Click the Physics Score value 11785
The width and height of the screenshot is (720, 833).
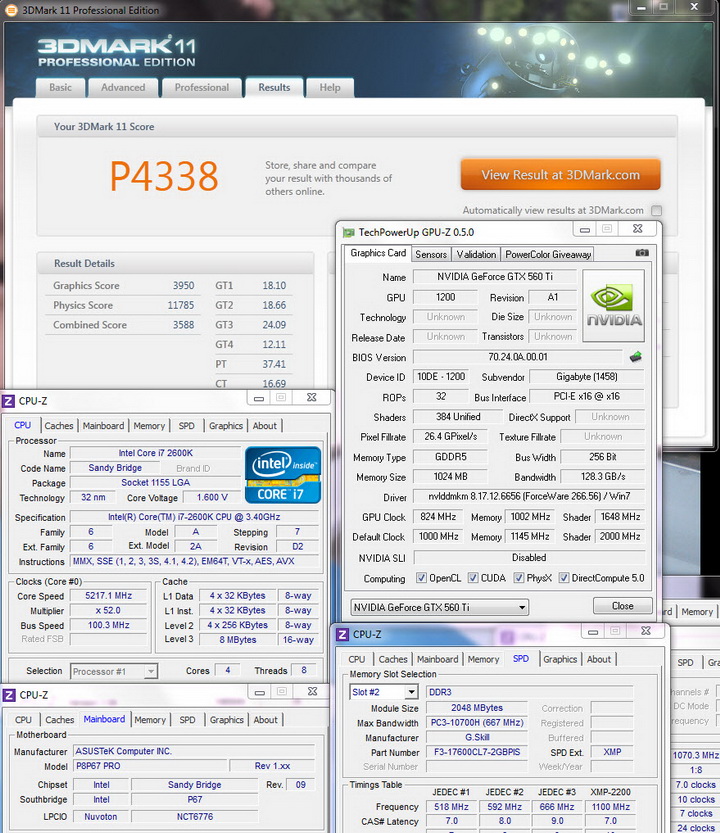pyautogui.click(x=181, y=305)
